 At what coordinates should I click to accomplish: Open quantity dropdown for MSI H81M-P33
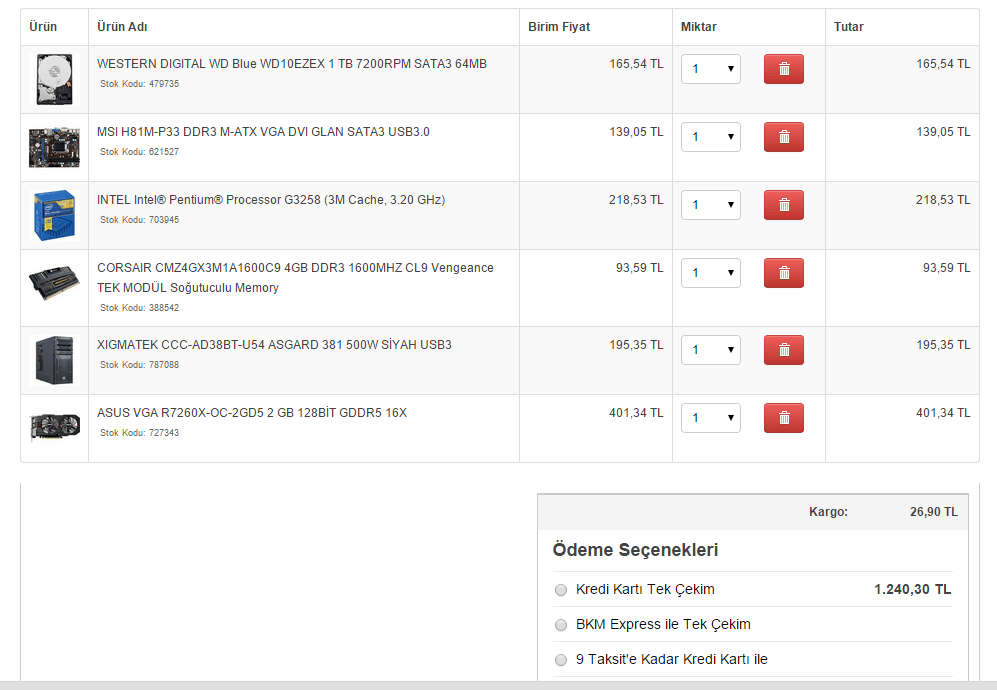tap(711, 137)
